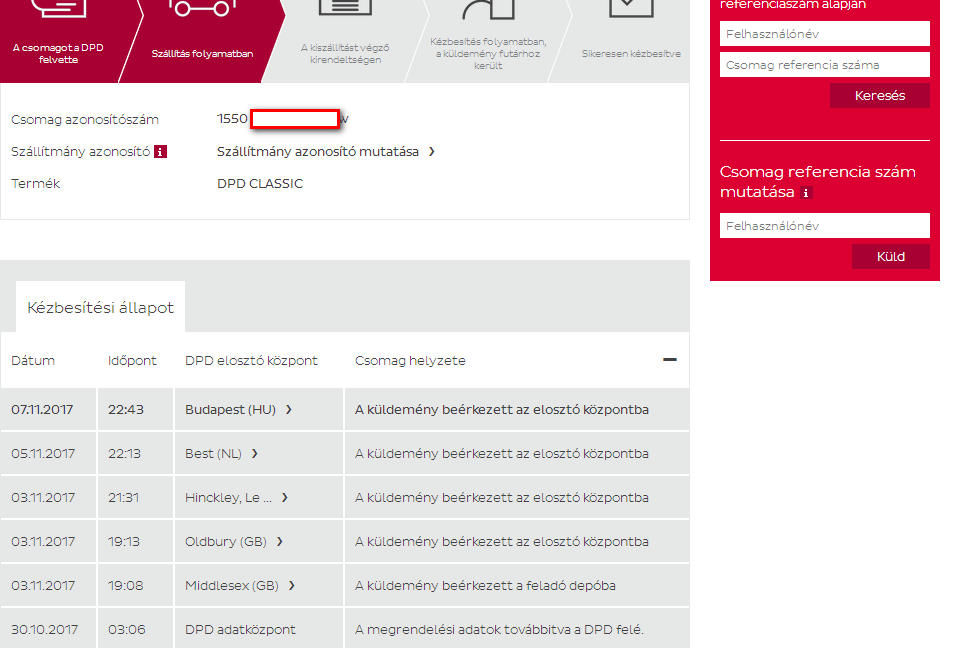Image resolution: width=971 pixels, height=648 pixels.
Task: Click the Csomag azonosítószám label
Action: tap(85, 120)
